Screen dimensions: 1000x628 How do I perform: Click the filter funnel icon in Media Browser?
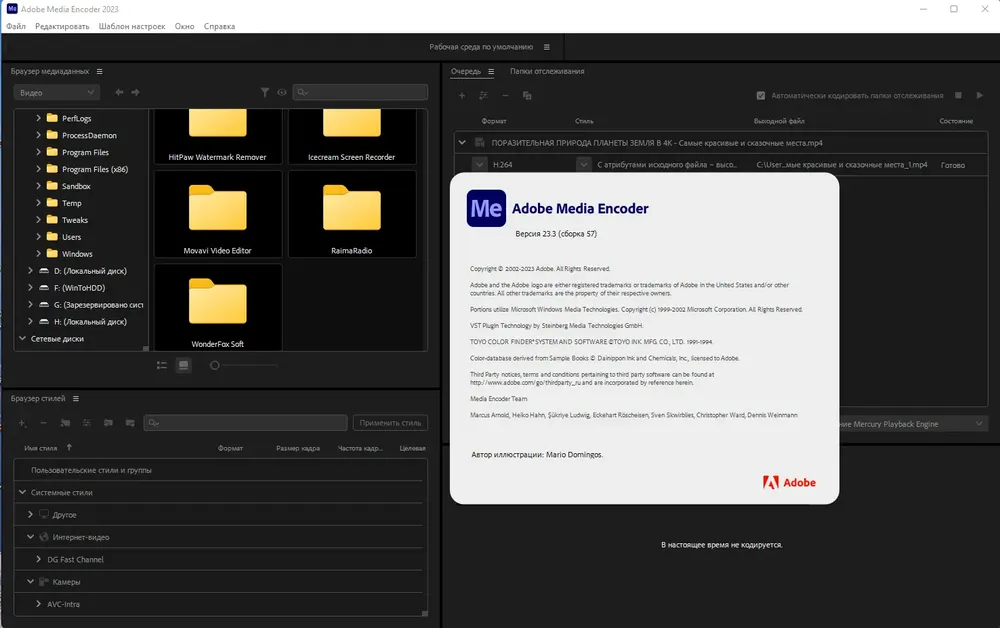(x=265, y=92)
